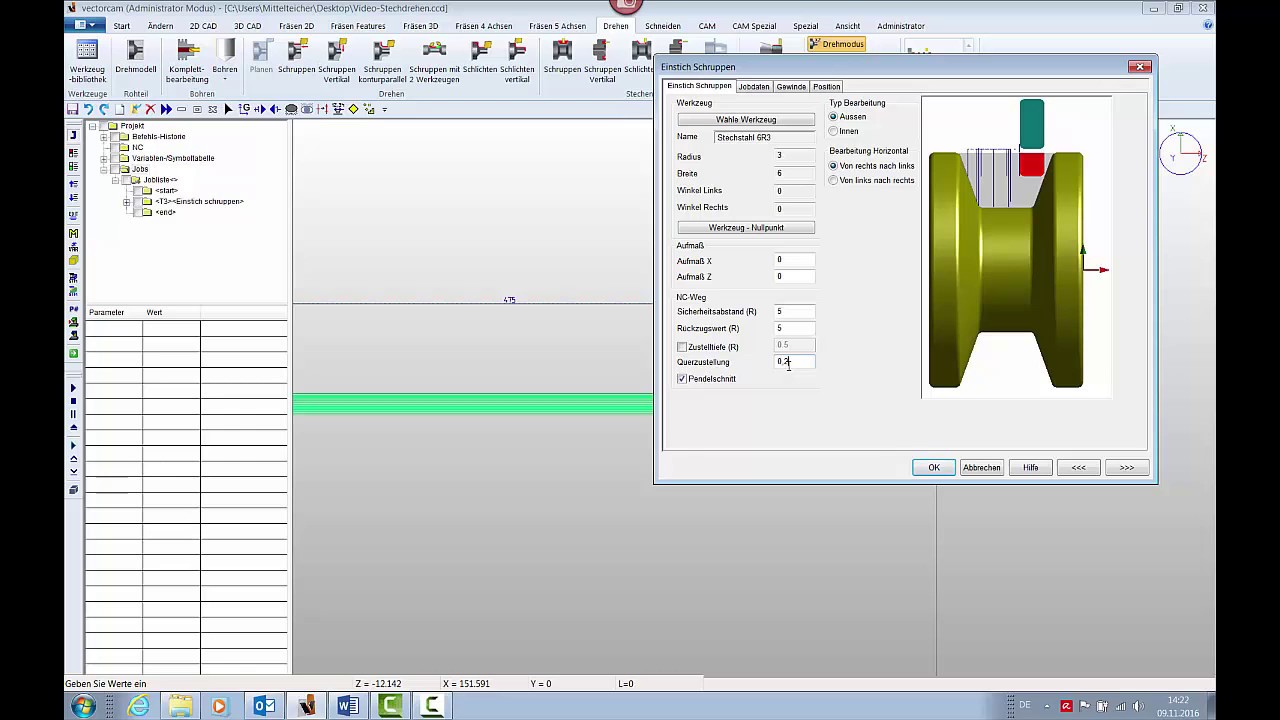Open Outlook from the taskbar
Screen dimensions: 1280x720
pyautogui.click(x=264, y=706)
